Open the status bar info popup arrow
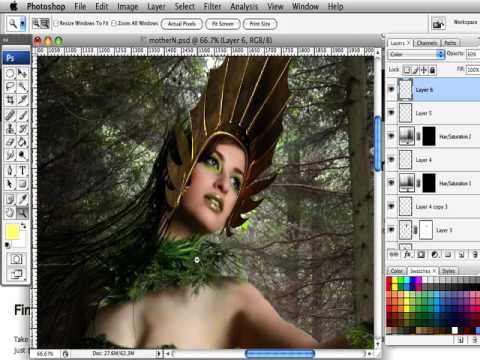 [159, 353]
